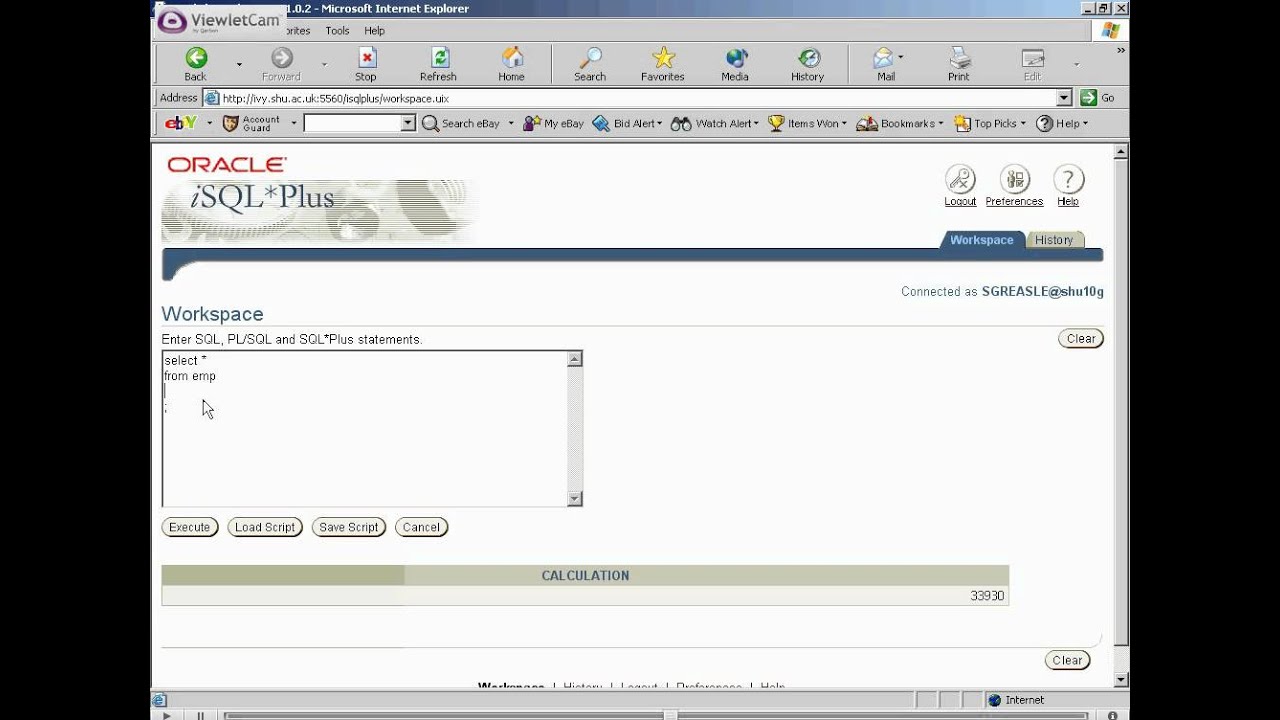Click the Items Won trophy item
The height and width of the screenshot is (720, 1280).
pyautogui.click(x=807, y=123)
